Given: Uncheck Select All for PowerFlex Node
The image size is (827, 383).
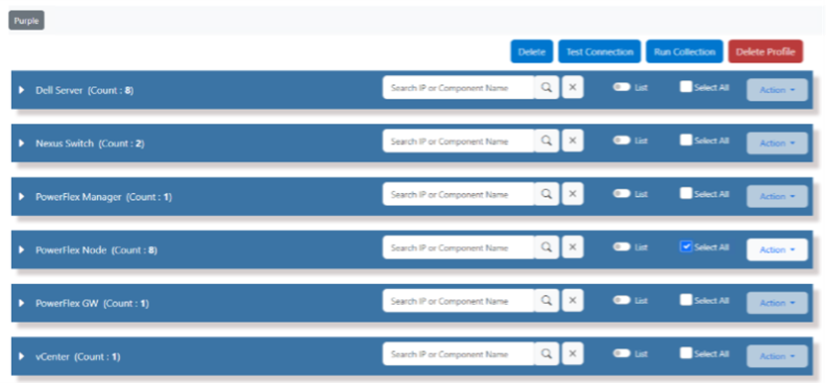Looking at the screenshot, I should [x=686, y=247].
